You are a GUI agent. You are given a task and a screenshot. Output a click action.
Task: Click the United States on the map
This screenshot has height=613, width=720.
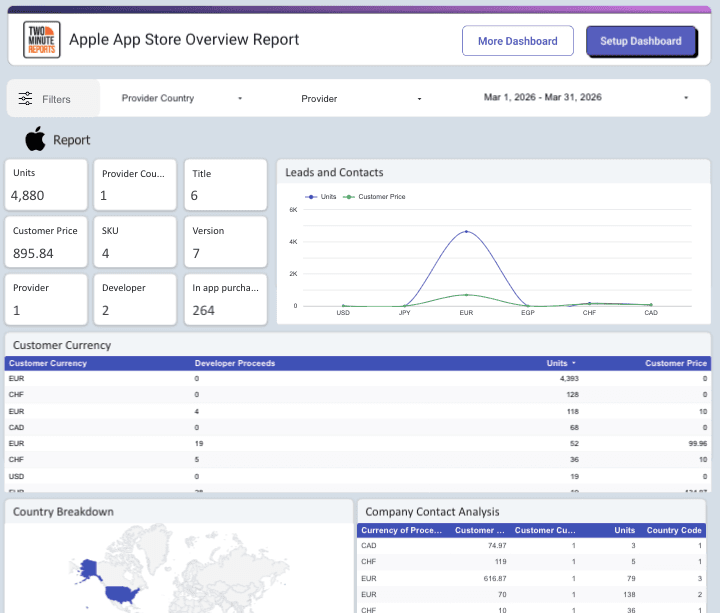tap(122, 594)
